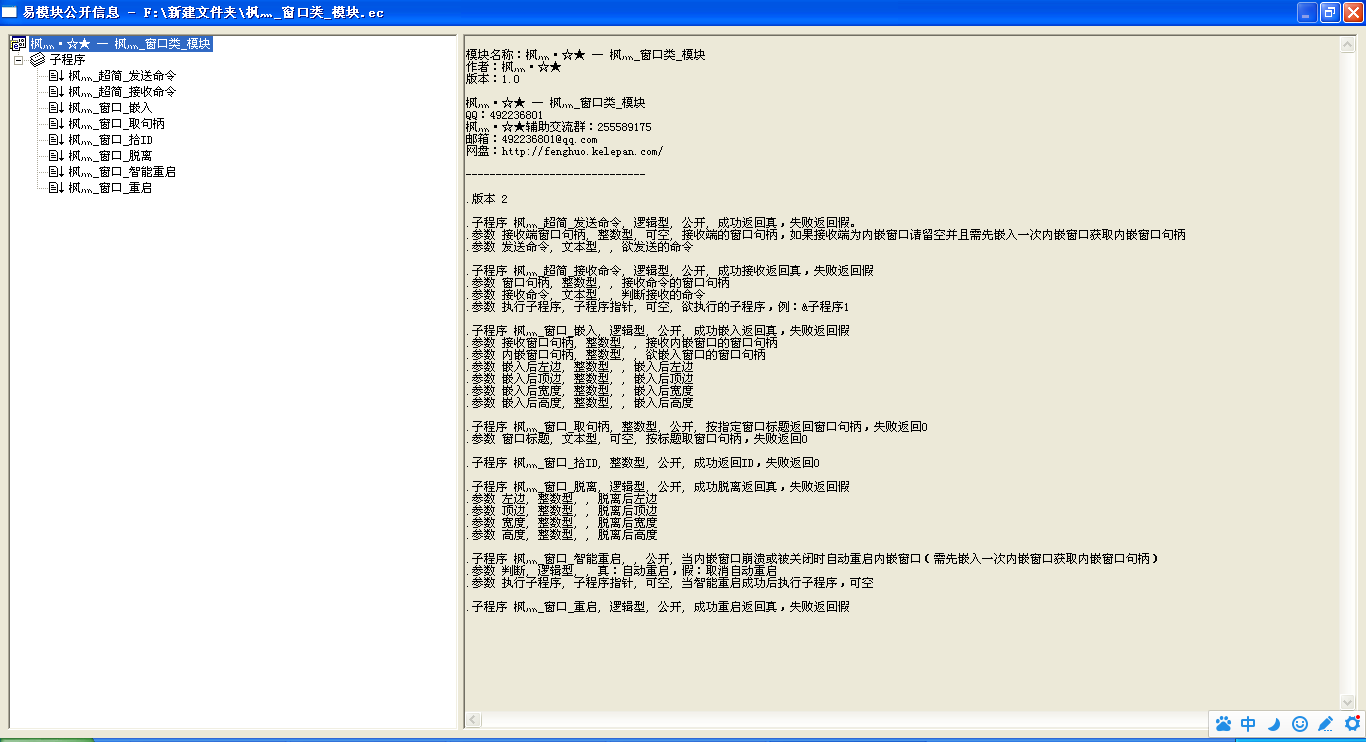Click the vertical scrollbar up arrow
The height and width of the screenshot is (742, 1366).
click(1348, 45)
